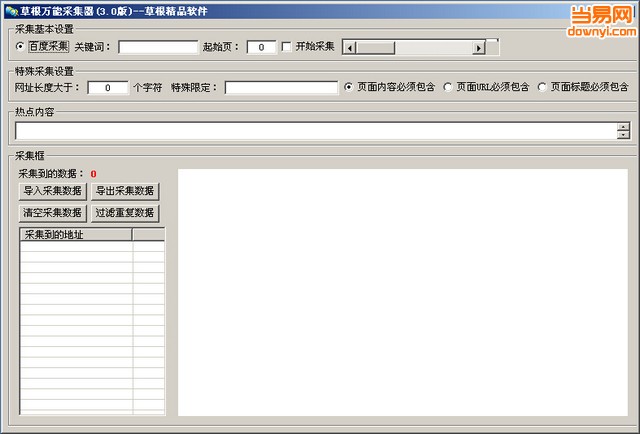Click the horizontal scrollbar thumb

[376, 48]
